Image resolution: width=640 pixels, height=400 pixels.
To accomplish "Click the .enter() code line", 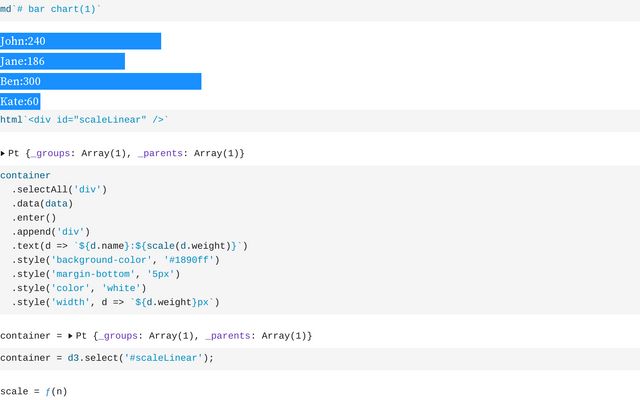I will point(34,218).
